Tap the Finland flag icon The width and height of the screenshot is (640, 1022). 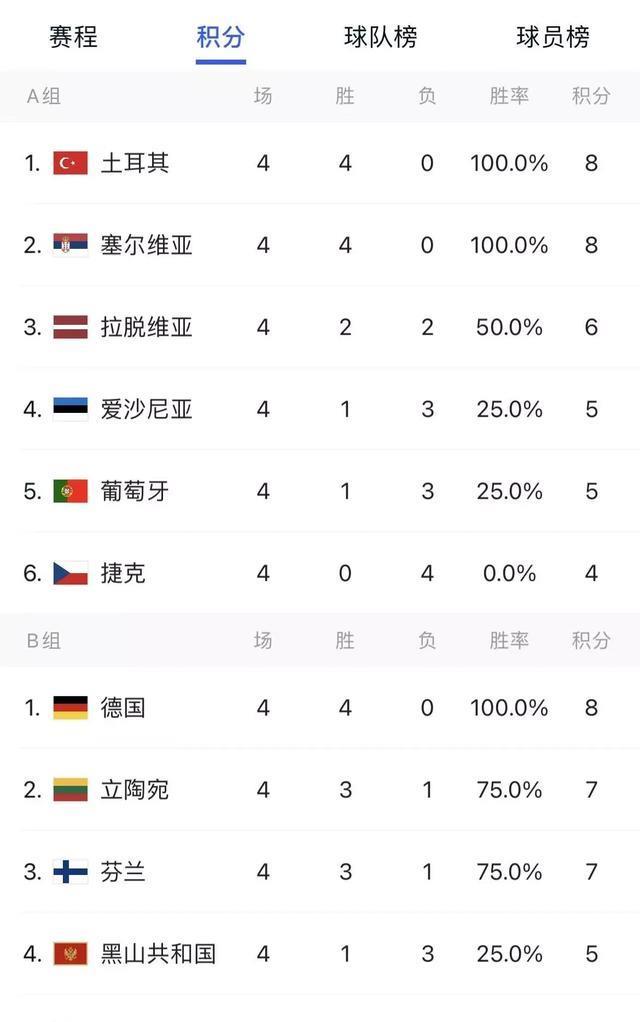(x=70, y=871)
